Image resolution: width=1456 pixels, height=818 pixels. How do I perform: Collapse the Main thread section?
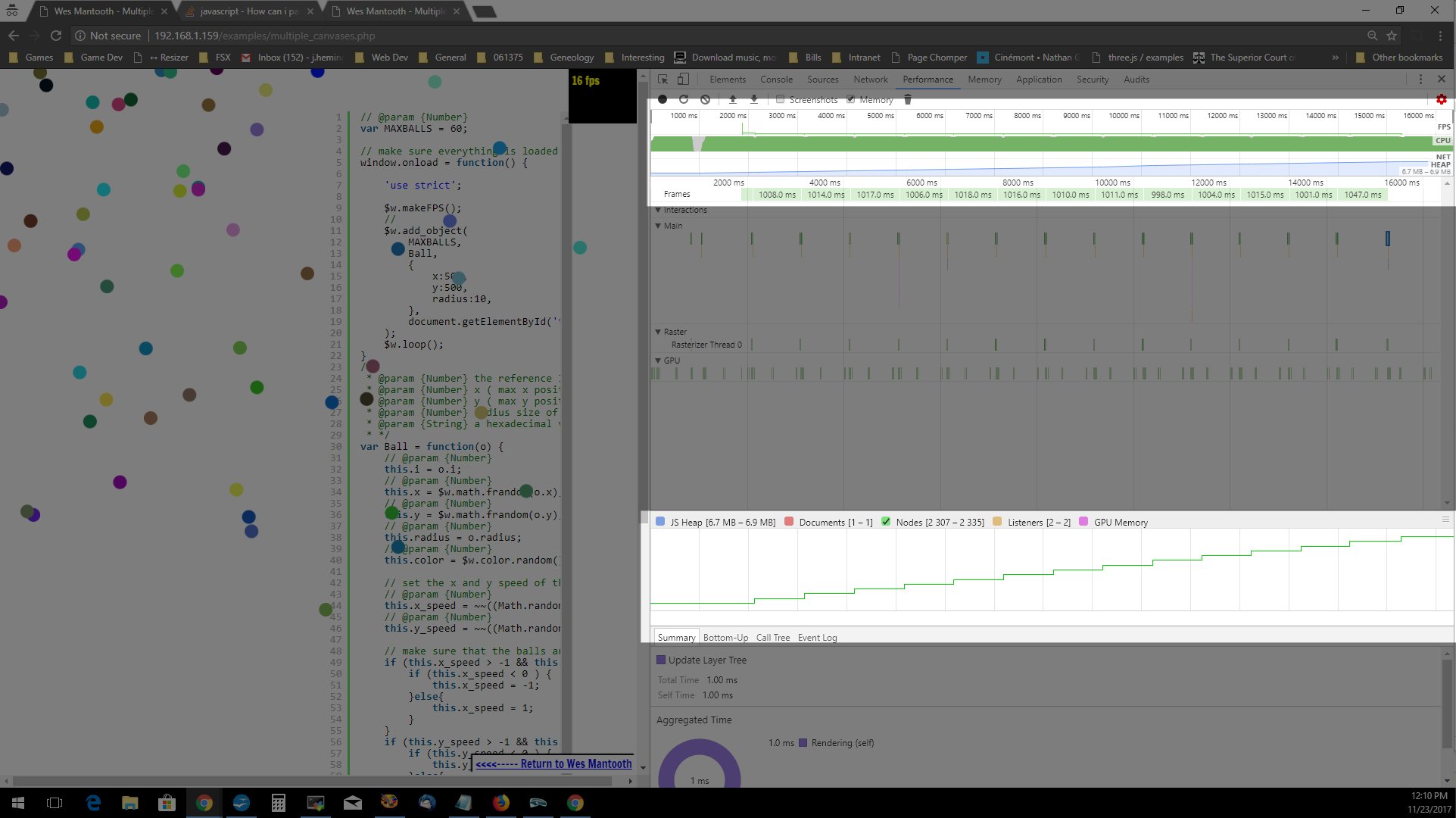658,226
